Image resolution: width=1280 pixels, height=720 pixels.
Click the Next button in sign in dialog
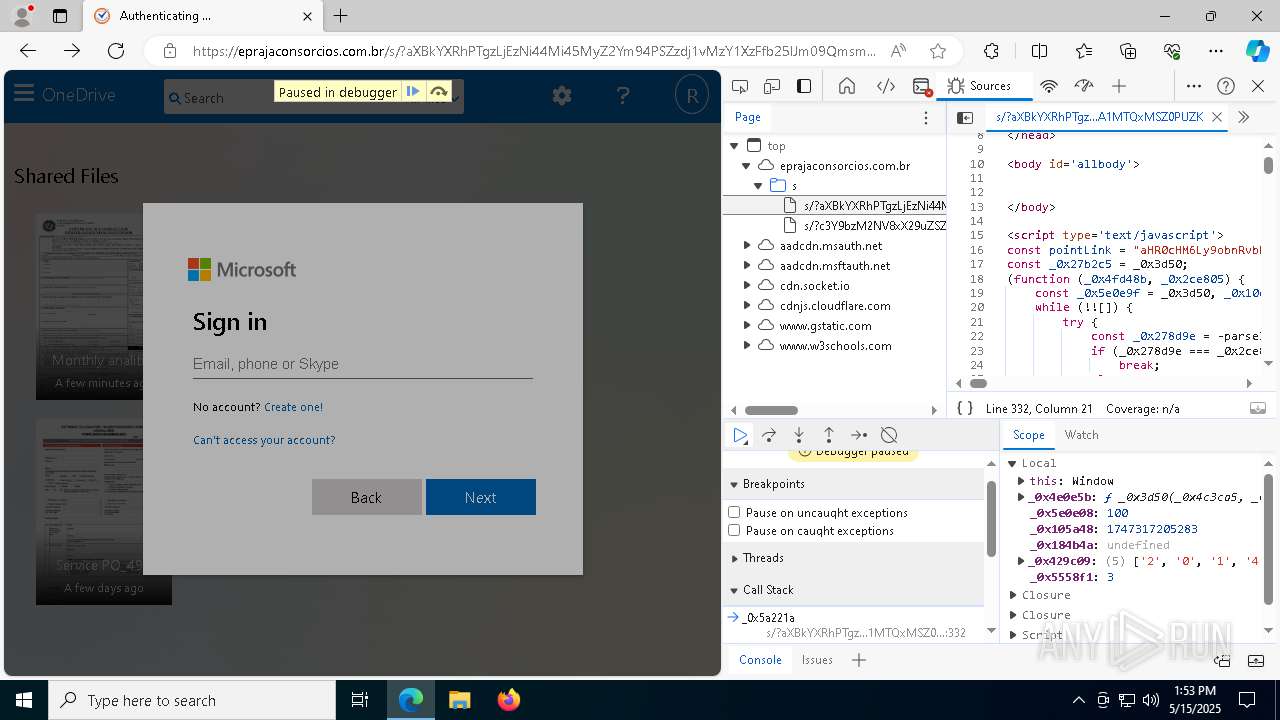pyautogui.click(x=481, y=497)
